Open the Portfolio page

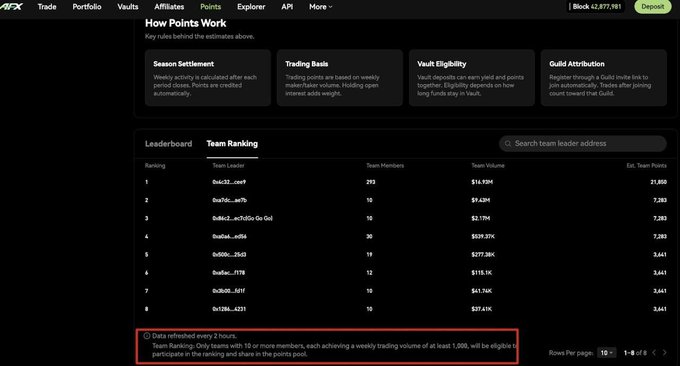pos(87,7)
